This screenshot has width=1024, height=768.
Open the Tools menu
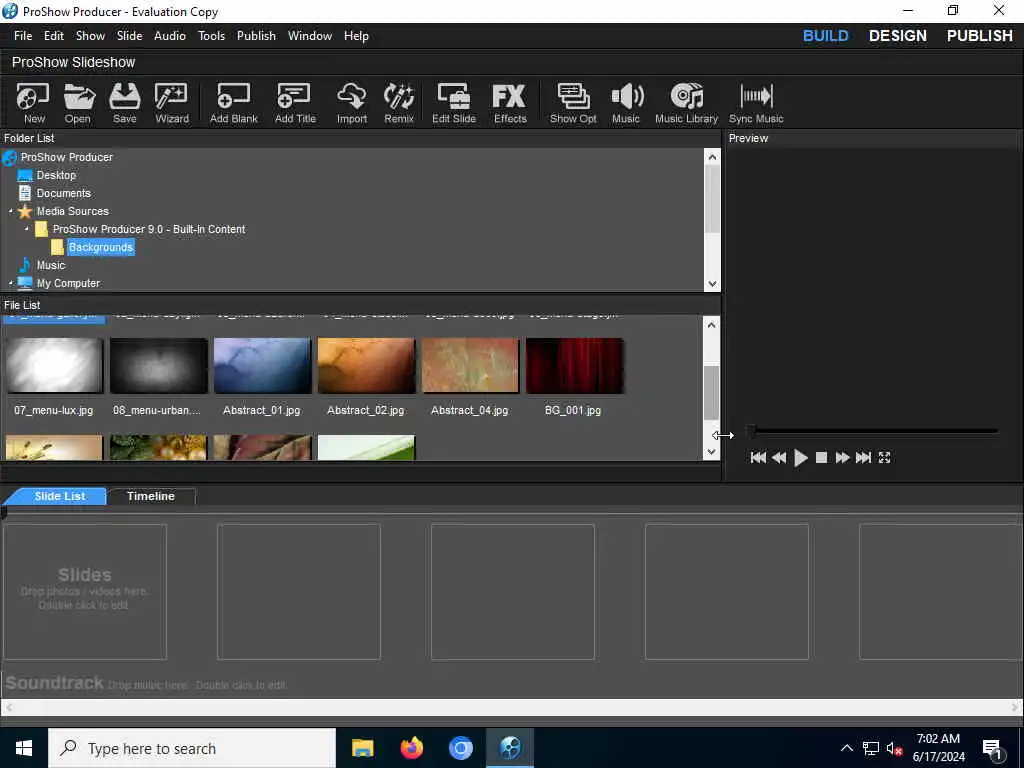[212, 36]
